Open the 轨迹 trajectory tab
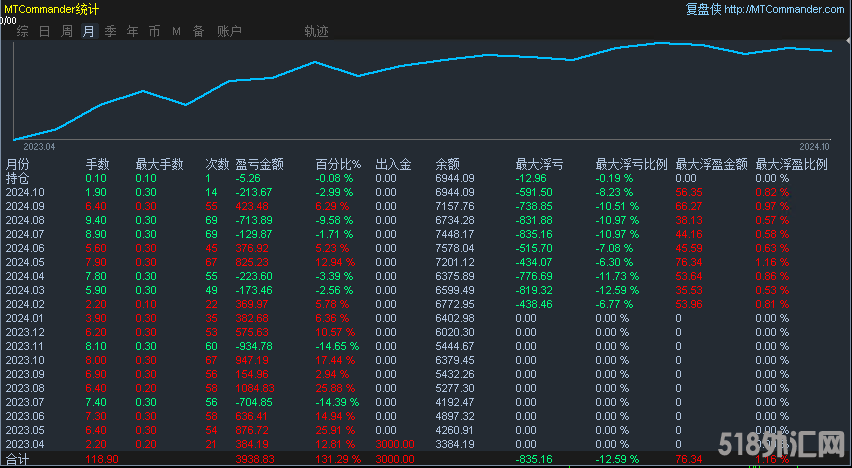852x468 pixels. tap(316, 31)
